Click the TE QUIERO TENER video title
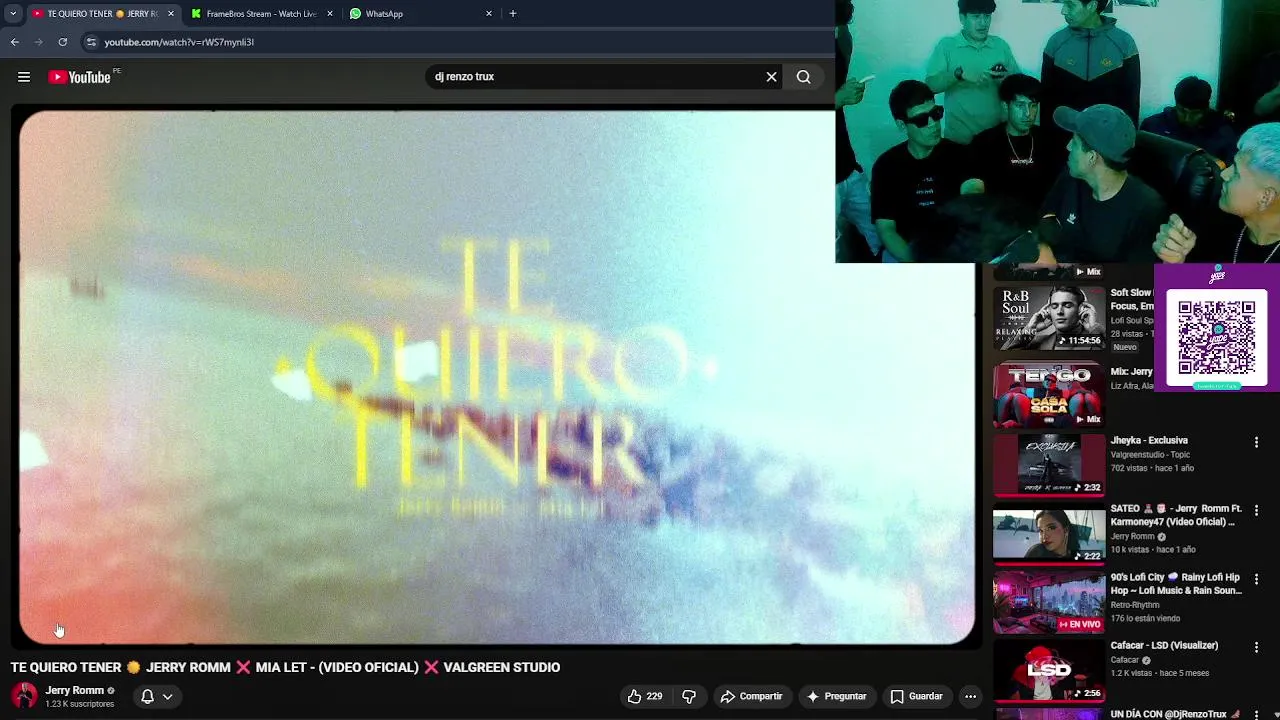This screenshot has width=1280, height=720. coord(285,667)
